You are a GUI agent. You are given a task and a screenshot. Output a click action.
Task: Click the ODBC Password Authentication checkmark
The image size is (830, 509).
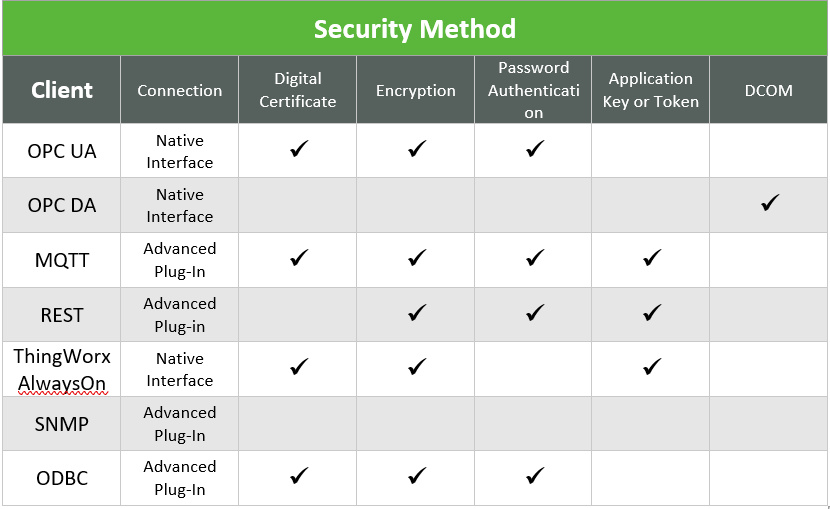535,476
